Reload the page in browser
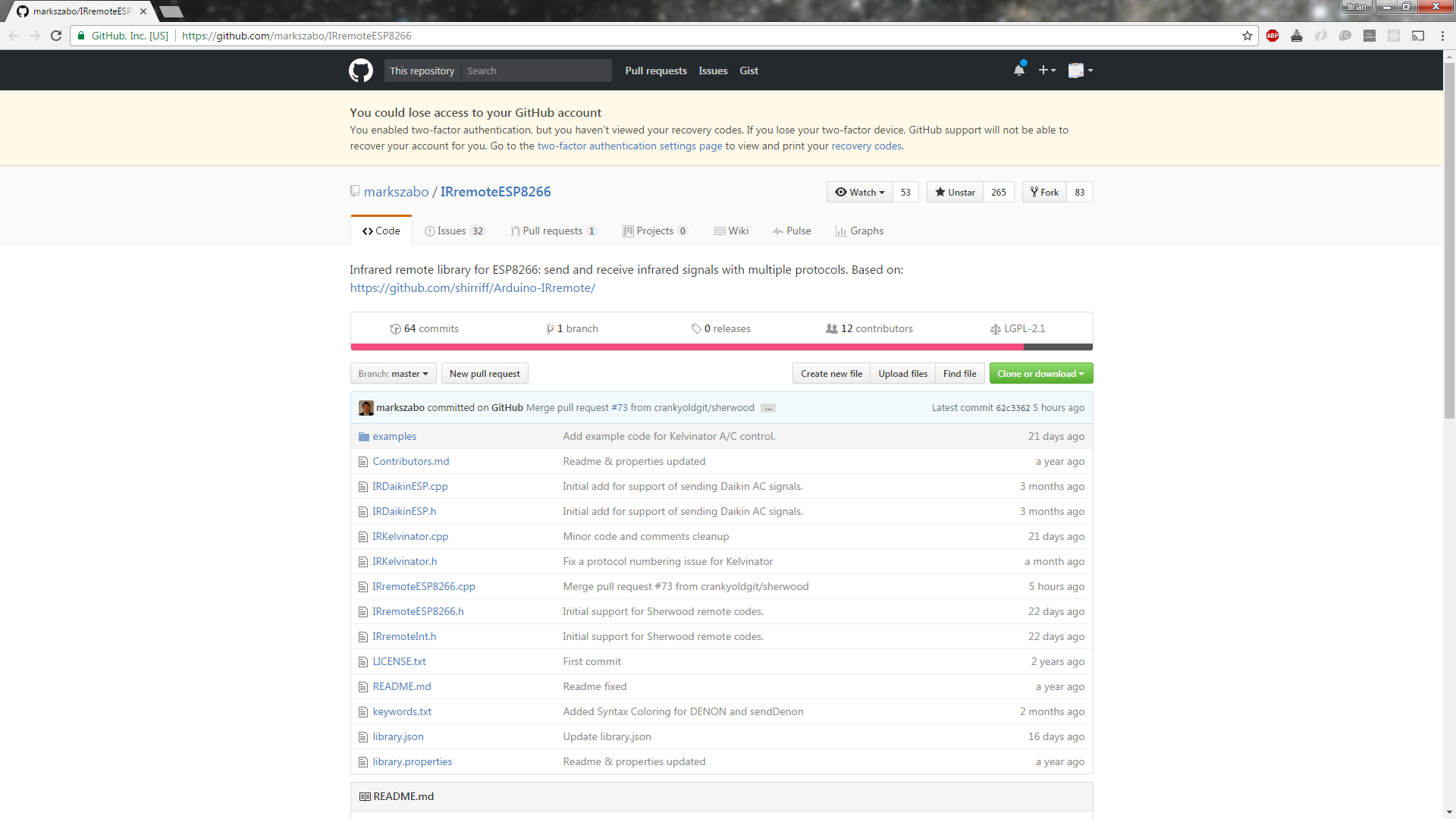 (56, 36)
